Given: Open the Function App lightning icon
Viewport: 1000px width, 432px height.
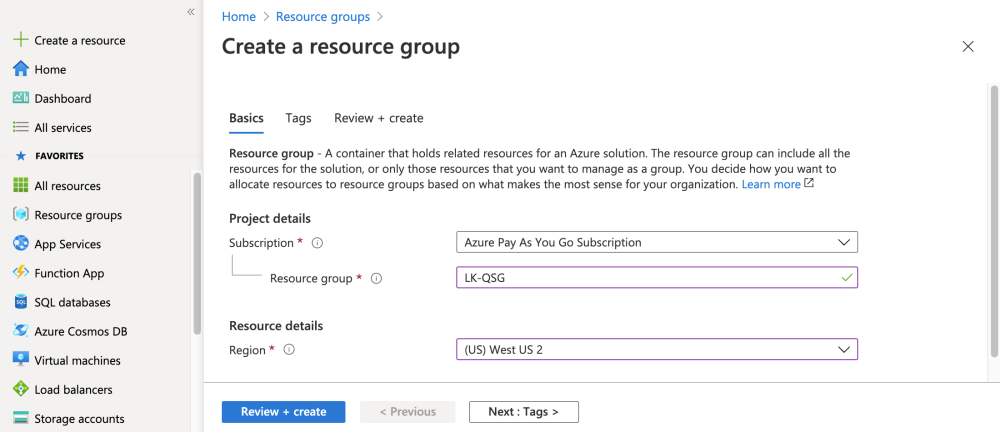Looking at the screenshot, I should pos(20,272).
